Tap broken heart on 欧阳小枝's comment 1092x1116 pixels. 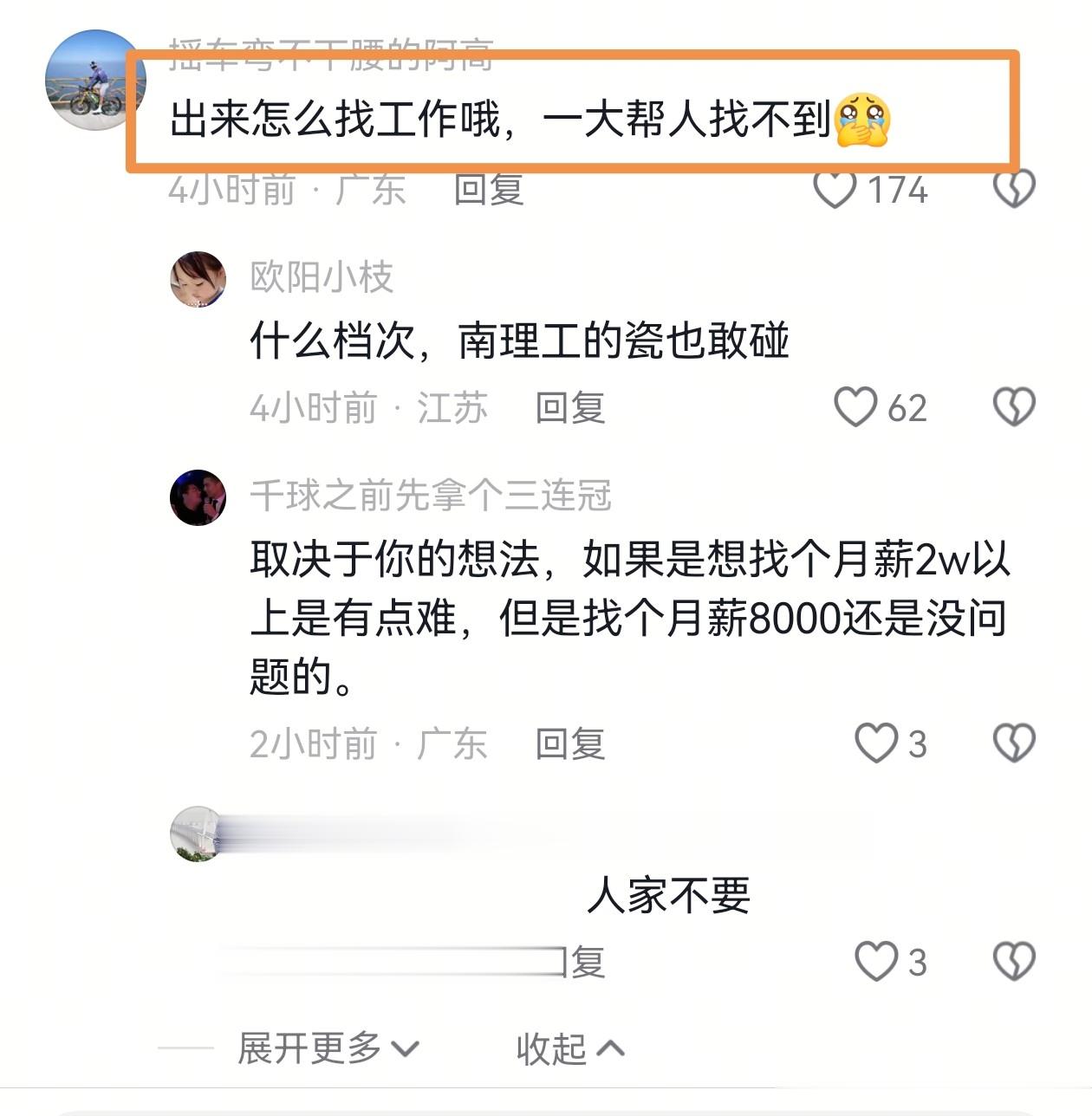tap(1014, 407)
